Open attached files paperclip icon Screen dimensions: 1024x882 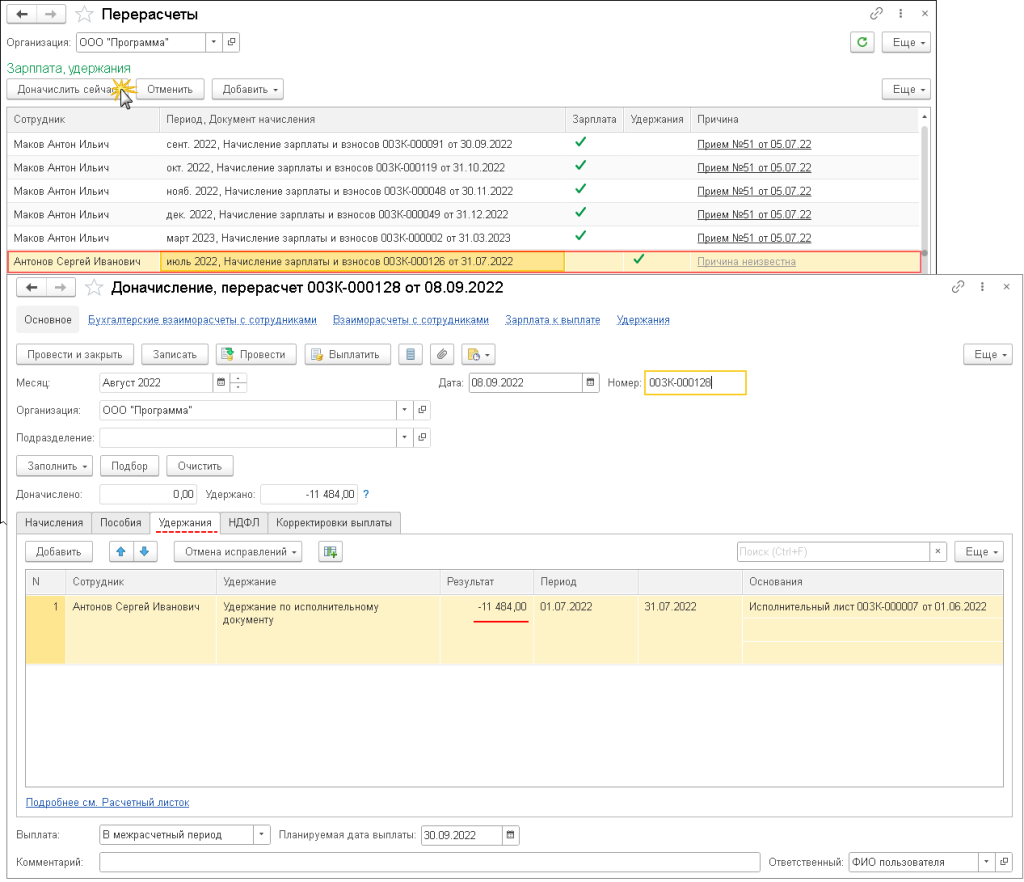coord(442,354)
